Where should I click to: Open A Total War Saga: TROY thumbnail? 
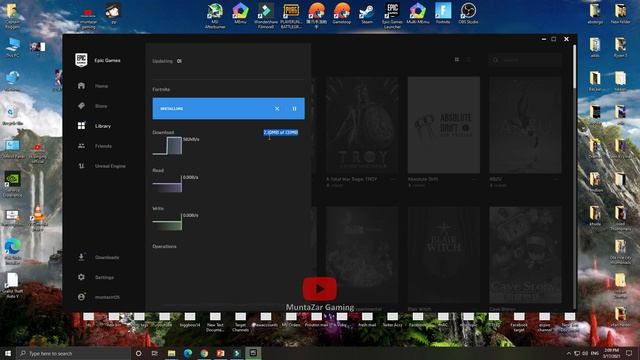[362, 125]
